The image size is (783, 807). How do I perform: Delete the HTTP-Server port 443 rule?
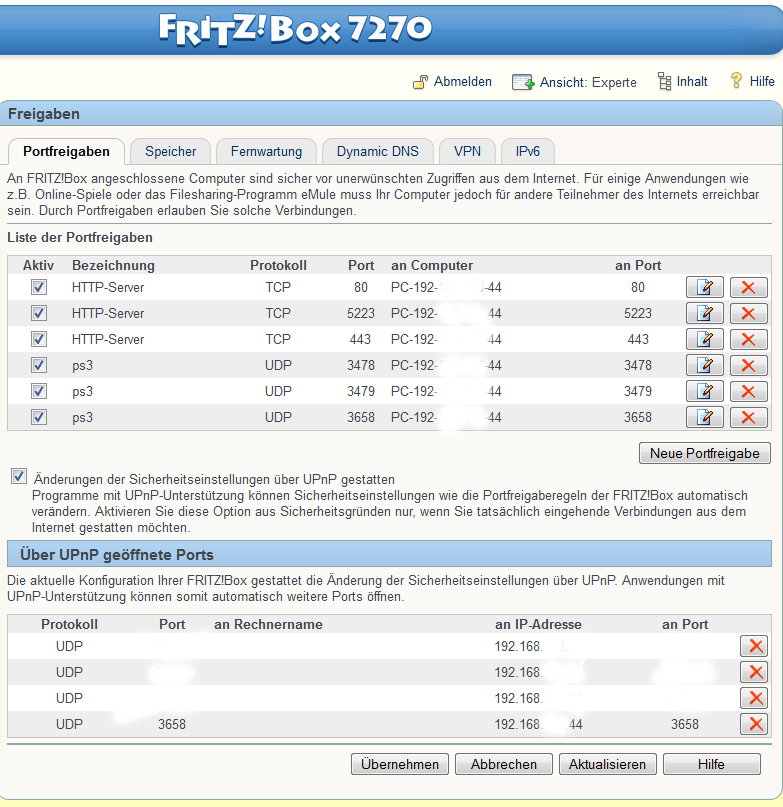point(749,339)
